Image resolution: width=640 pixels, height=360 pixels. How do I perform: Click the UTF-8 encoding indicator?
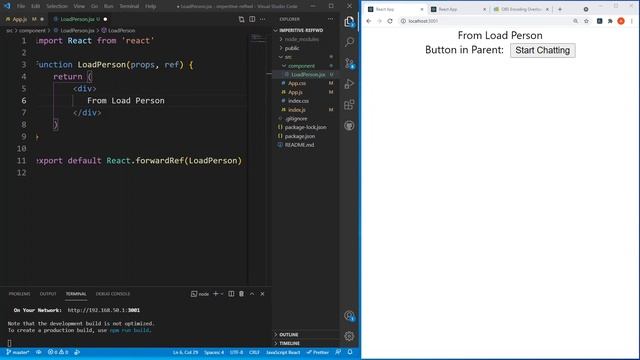[236, 352]
